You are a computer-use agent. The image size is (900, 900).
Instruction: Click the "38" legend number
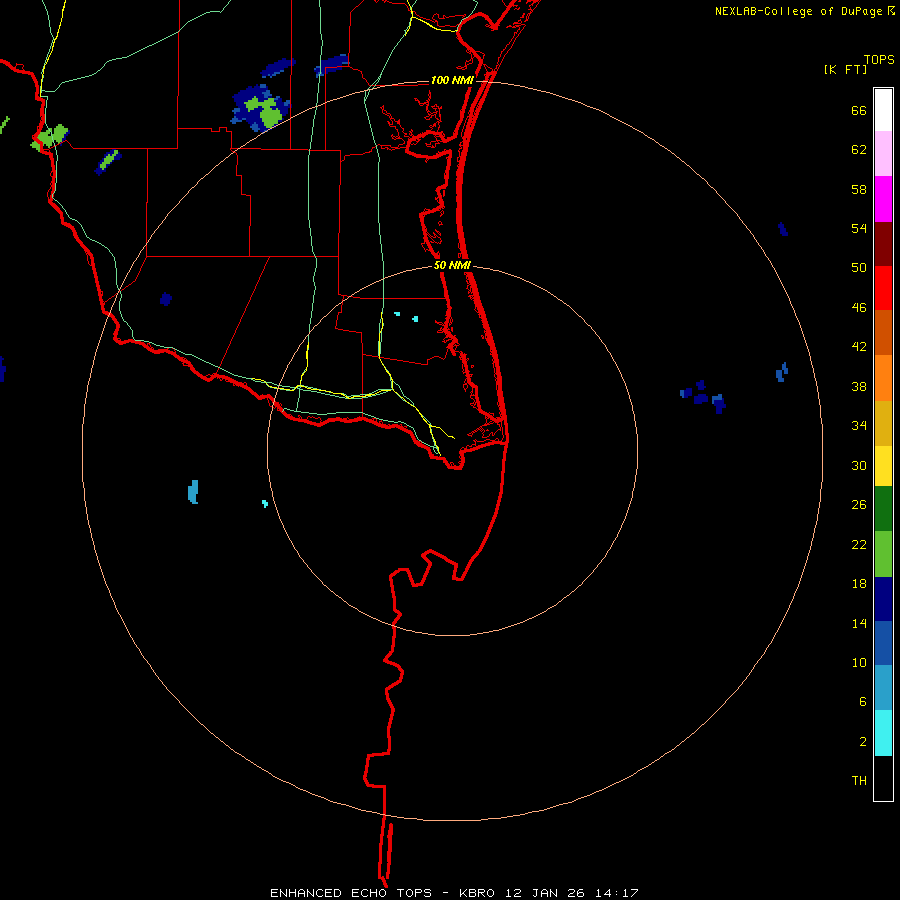859,387
